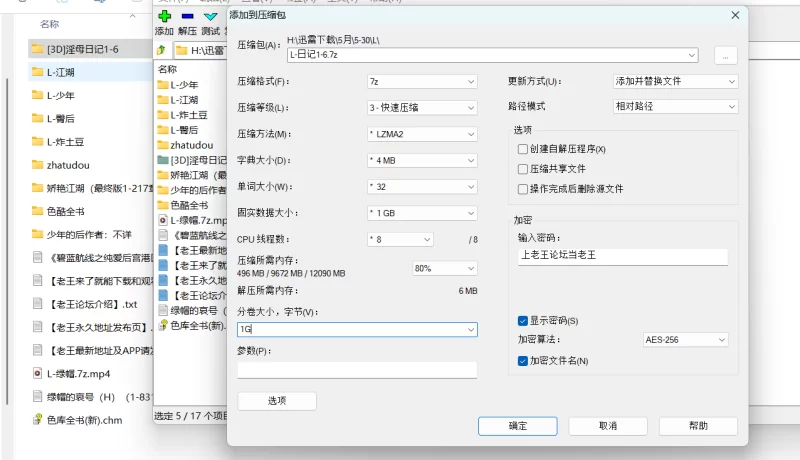Screen dimensions: 800x460
Task: Open 单词大小 32 dropdown
Action: (x=422, y=187)
